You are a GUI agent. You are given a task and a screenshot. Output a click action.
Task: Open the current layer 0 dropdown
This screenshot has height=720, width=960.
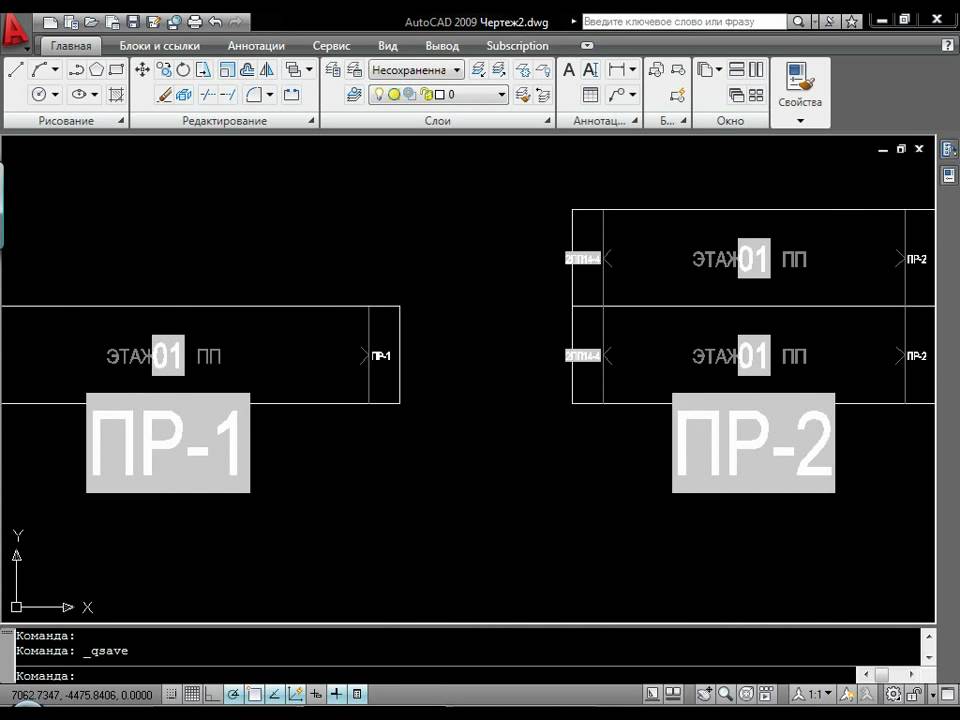pyautogui.click(x=438, y=94)
